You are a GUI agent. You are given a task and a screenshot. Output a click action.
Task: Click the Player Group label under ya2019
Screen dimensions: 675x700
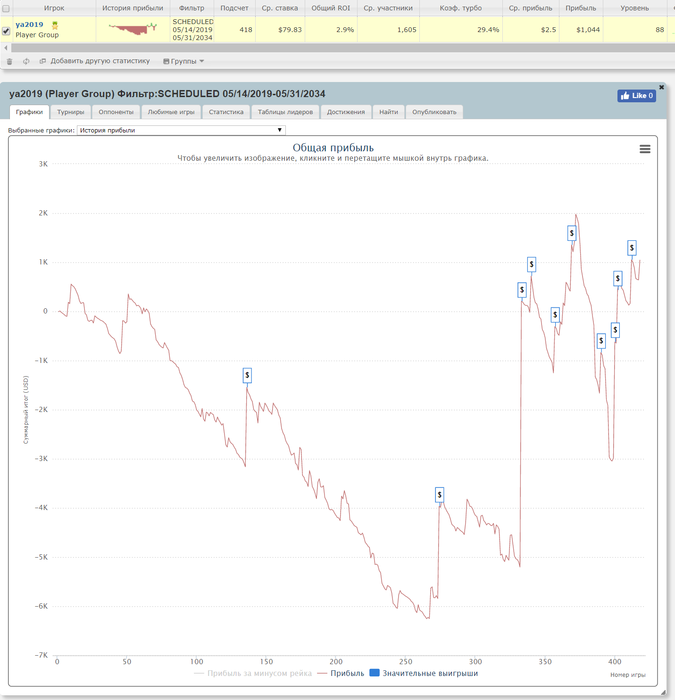pos(37,35)
